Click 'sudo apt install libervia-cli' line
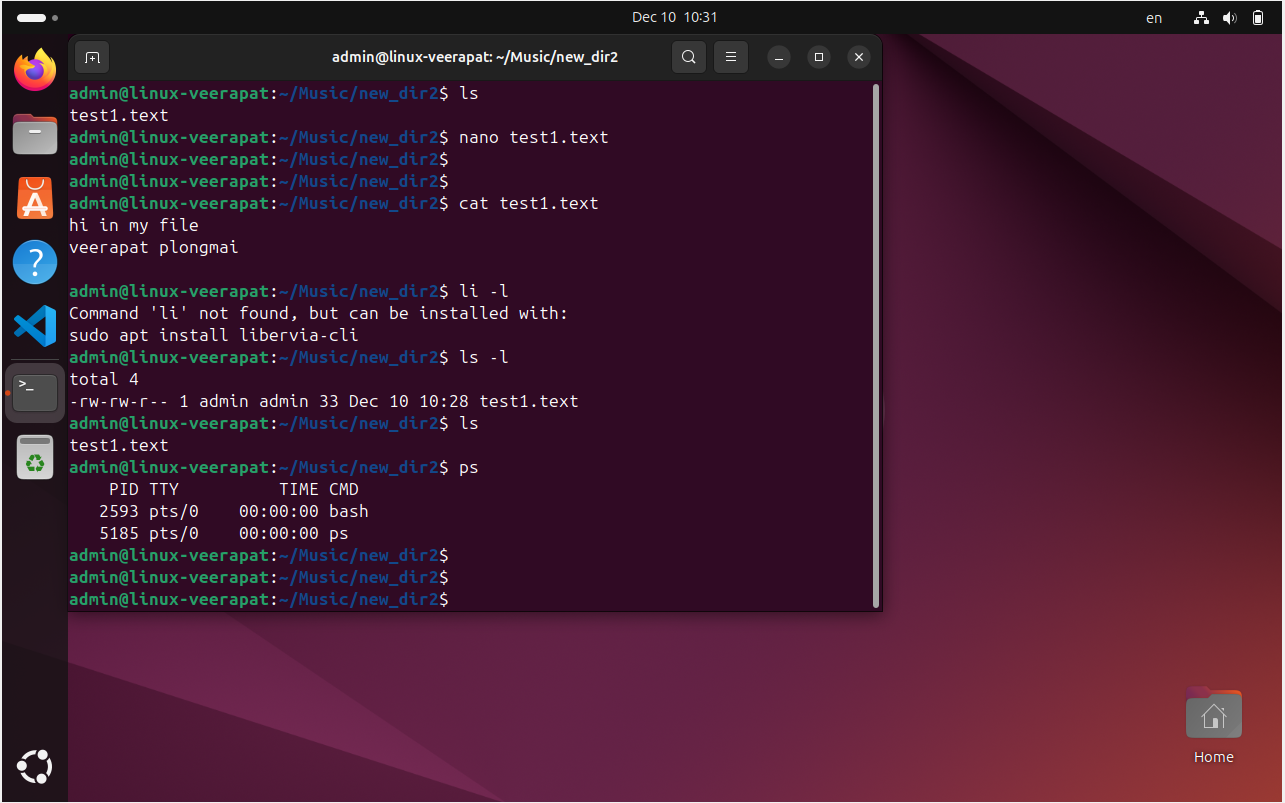1285x803 pixels. tap(214, 335)
